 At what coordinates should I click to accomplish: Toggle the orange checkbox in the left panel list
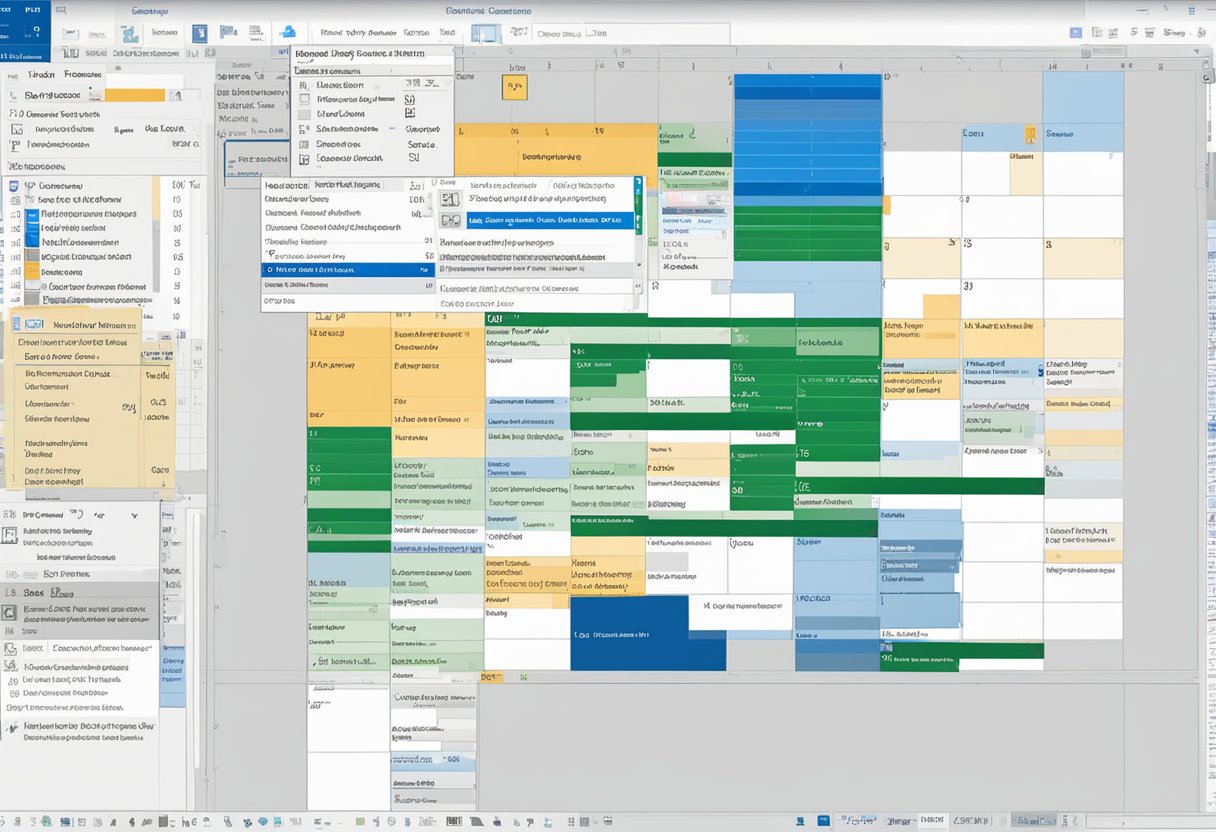pos(32,271)
